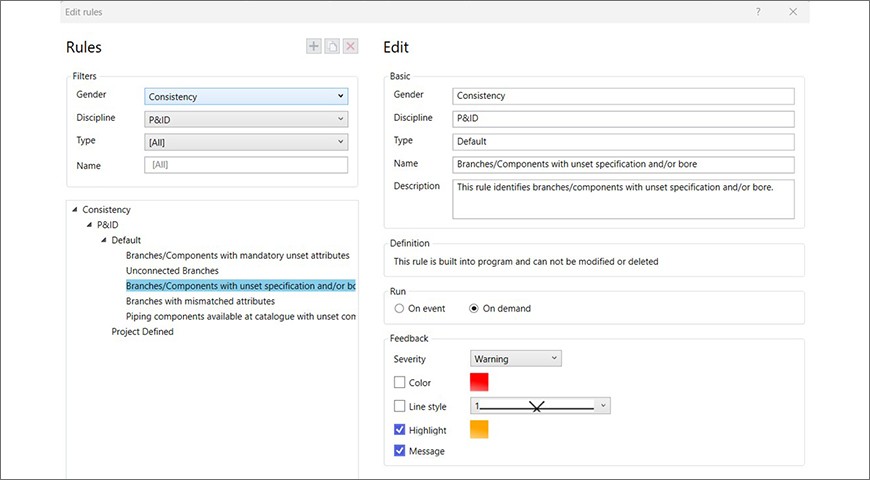
Task: Select Branches with mismatched attributes rule
Action: pyautogui.click(x=200, y=301)
